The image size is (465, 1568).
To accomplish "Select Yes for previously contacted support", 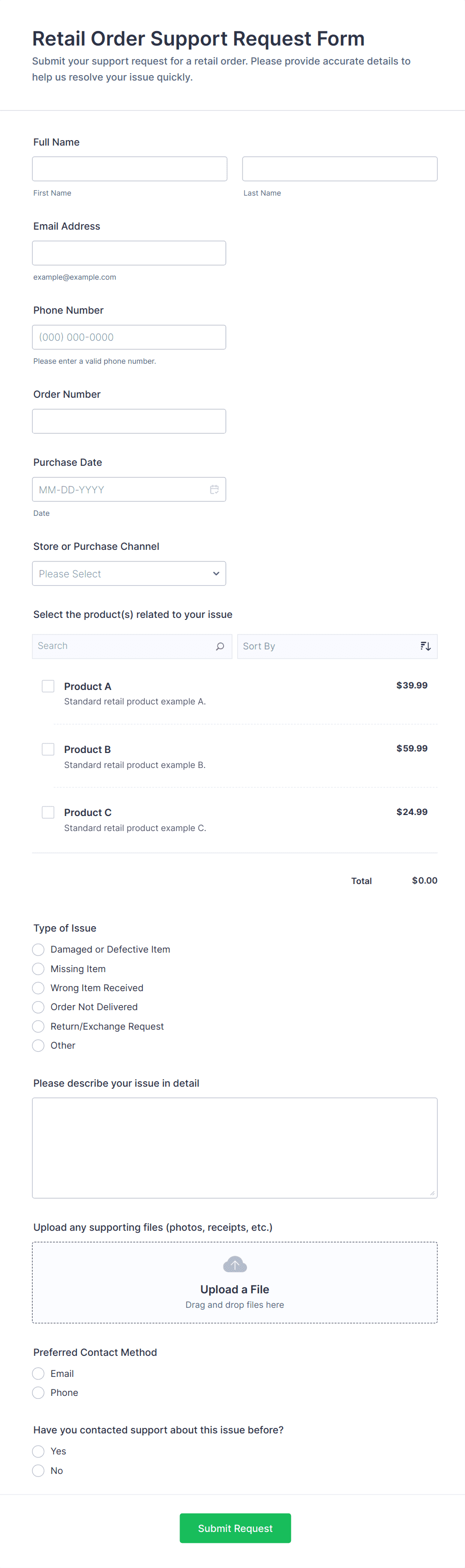I will point(38,1451).
